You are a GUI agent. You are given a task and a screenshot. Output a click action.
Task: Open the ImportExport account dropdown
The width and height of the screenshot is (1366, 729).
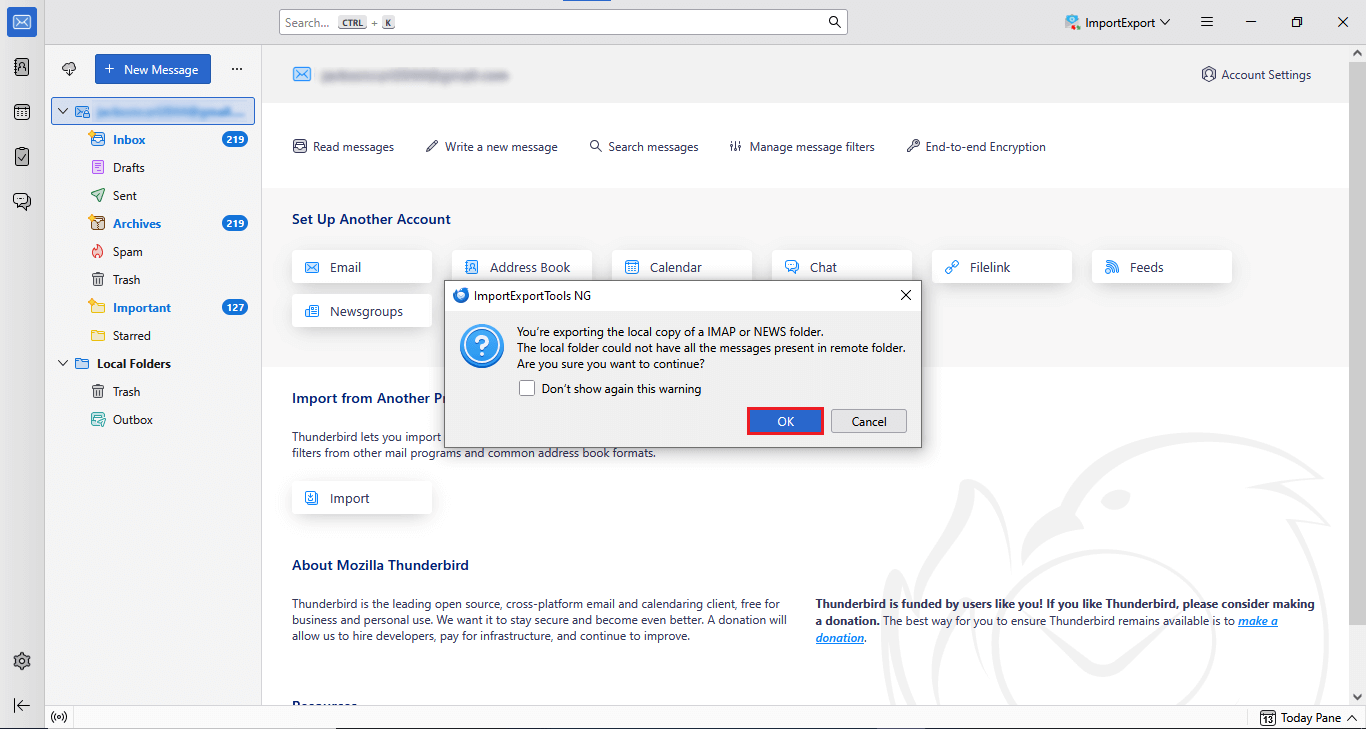[1117, 21]
